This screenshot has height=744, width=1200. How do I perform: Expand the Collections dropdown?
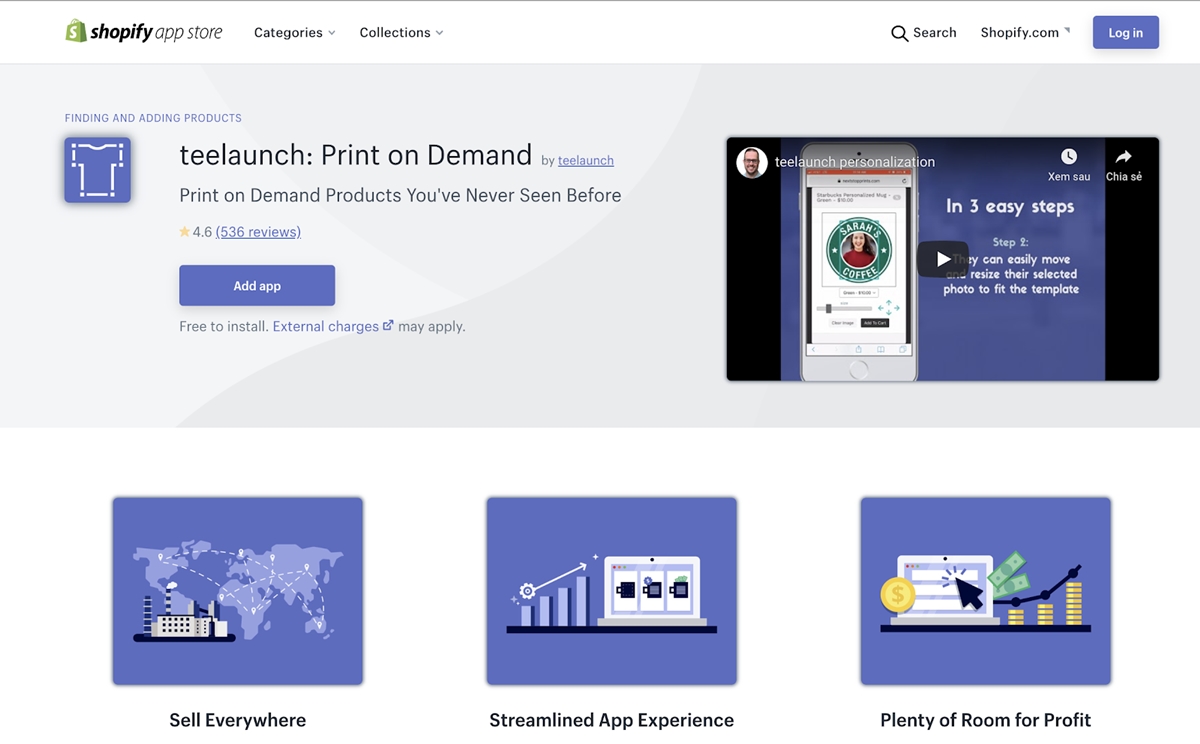pos(401,33)
